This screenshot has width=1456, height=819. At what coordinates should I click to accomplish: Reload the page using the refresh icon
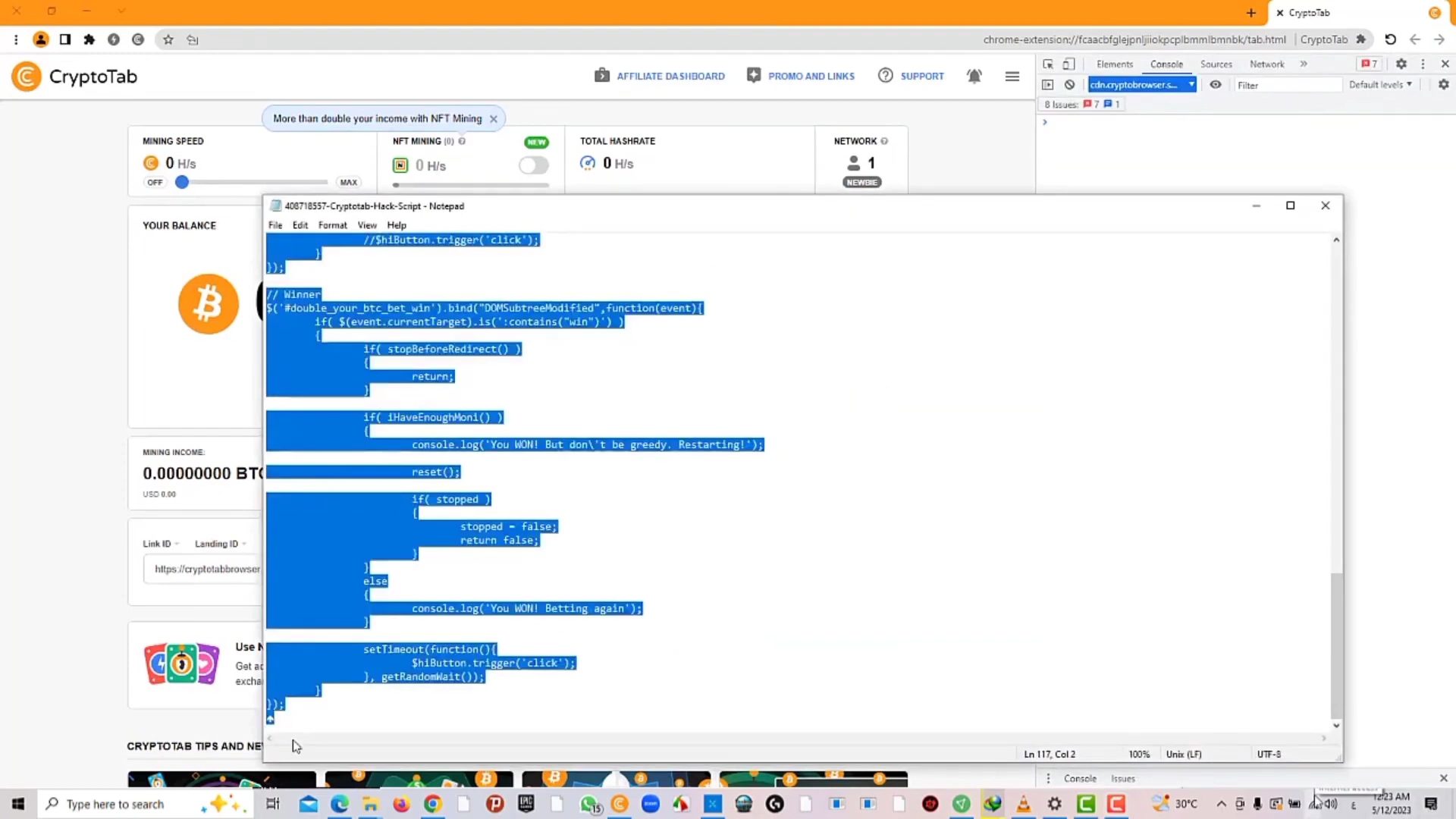pos(1390,39)
